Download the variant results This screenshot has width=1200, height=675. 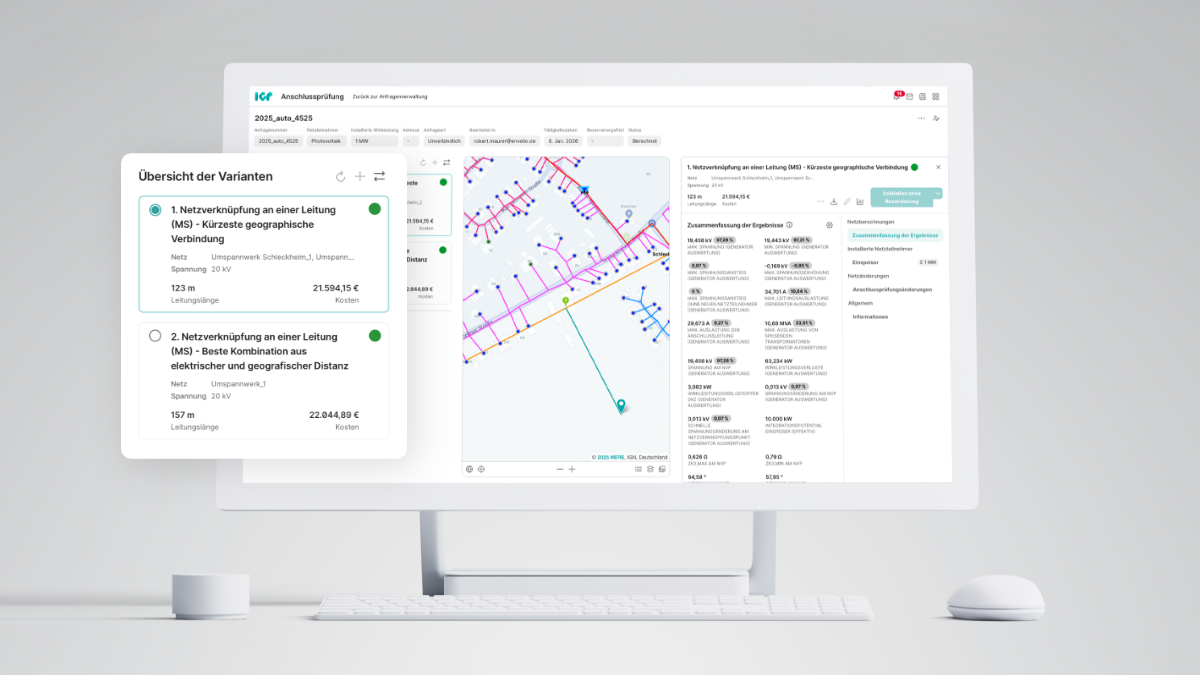pyautogui.click(x=834, y=201)
